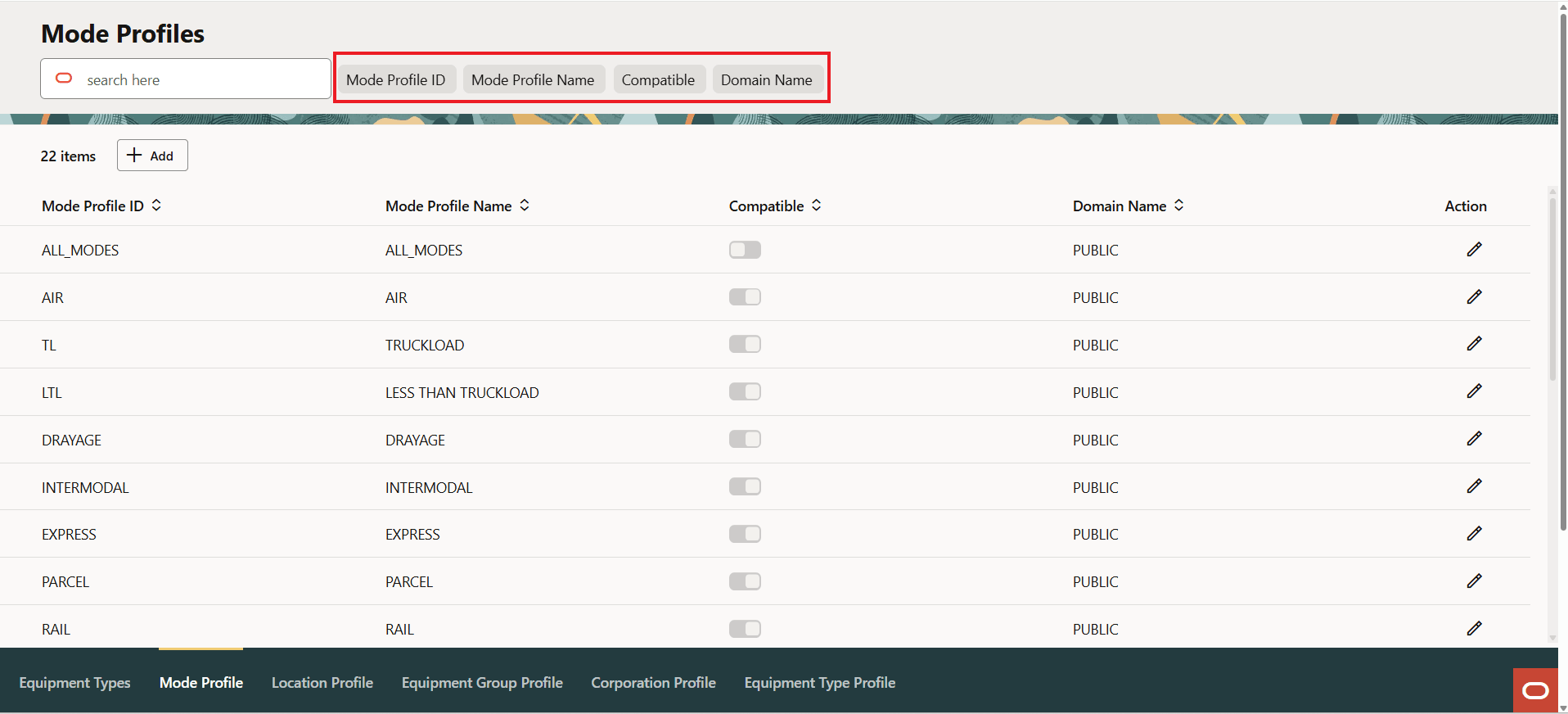The image size is (1568, 714).
Task: Add a new mode profile
Action: tap(152, 156)
